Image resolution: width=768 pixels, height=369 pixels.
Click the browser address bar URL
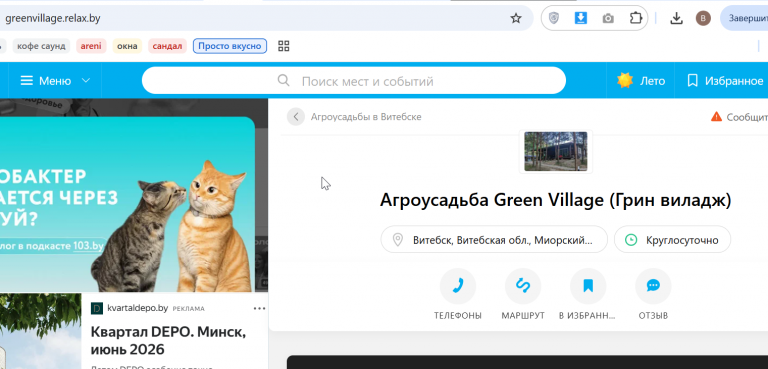53,19
